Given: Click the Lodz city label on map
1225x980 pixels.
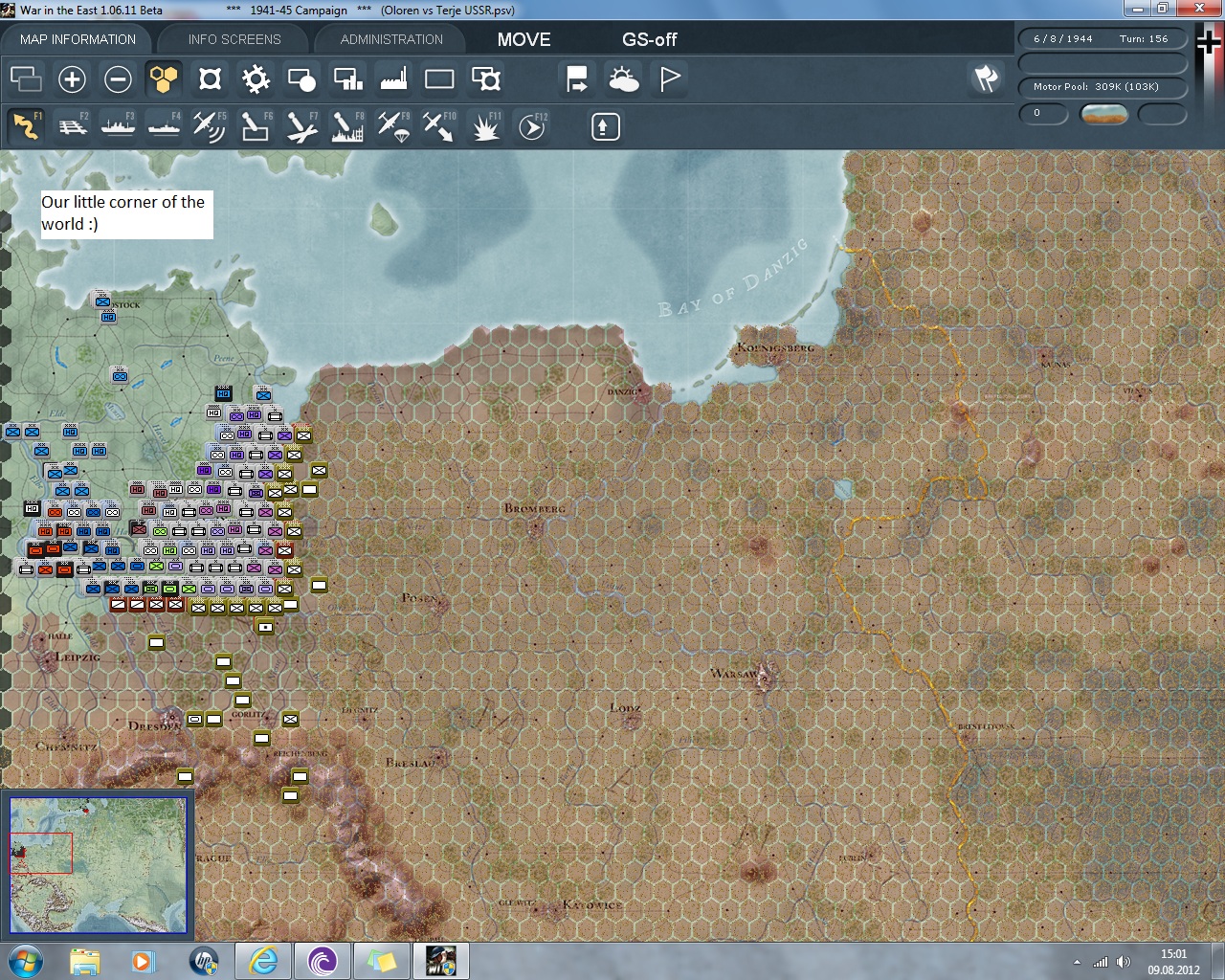Looking at the screenshot, I should coord(626,708).
